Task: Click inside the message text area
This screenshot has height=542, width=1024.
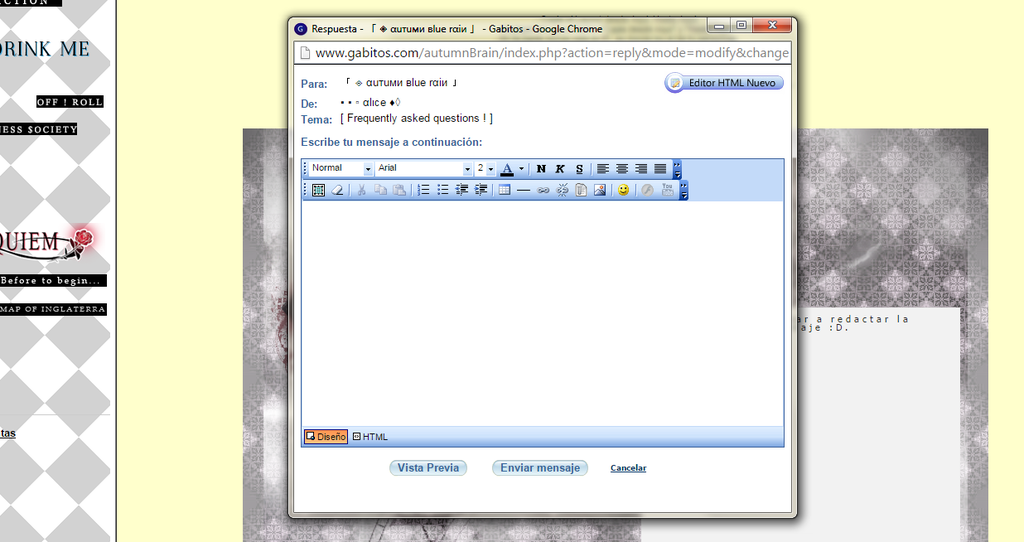Action: point(542,310)
